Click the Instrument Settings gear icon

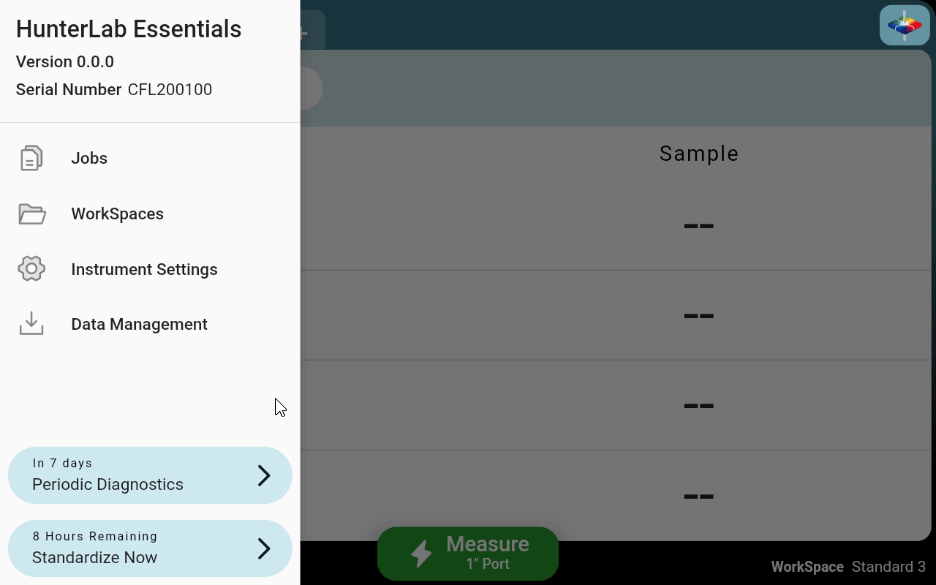(32, 269)
